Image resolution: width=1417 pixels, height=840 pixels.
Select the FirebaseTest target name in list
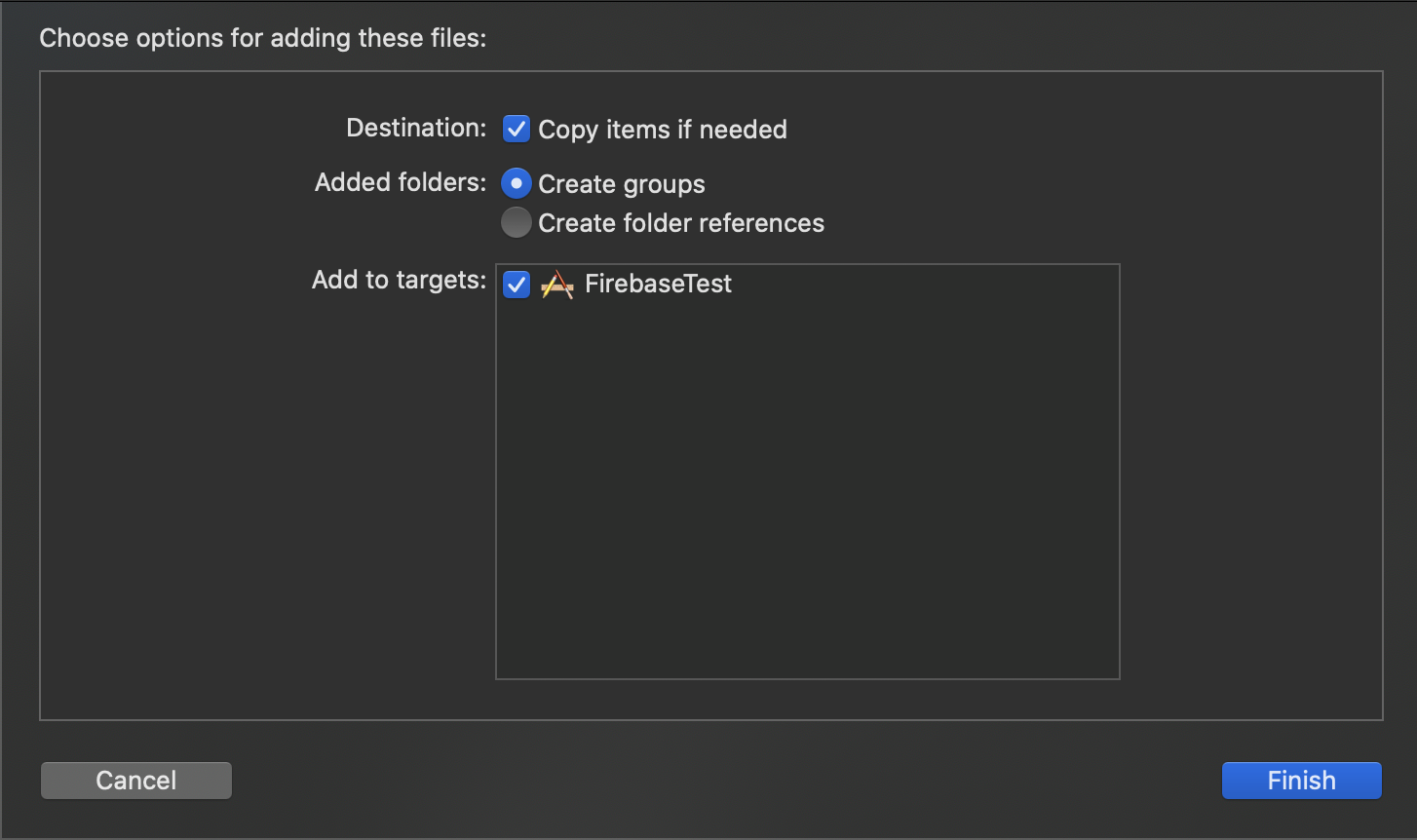tap(658, 285)
